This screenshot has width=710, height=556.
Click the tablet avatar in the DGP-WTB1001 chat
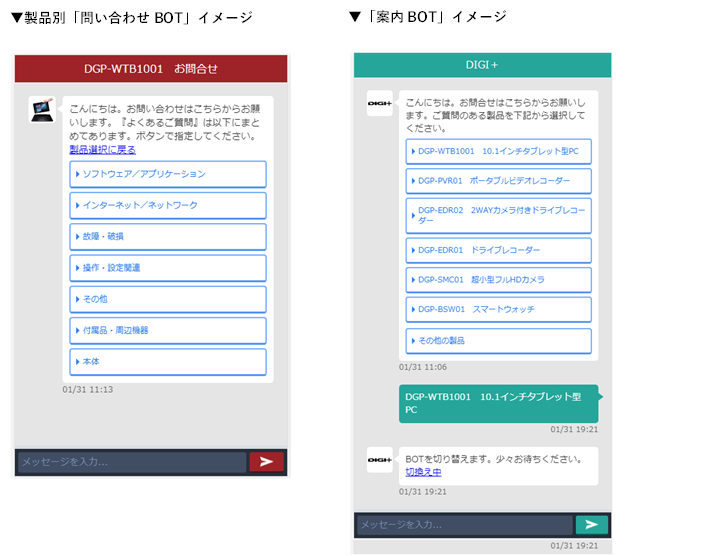point(42,110)
